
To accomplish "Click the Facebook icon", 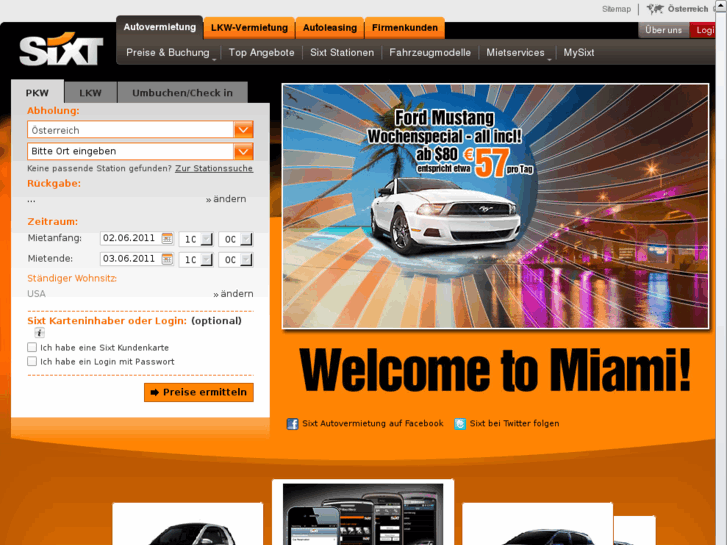I will (x=292, y=424).
